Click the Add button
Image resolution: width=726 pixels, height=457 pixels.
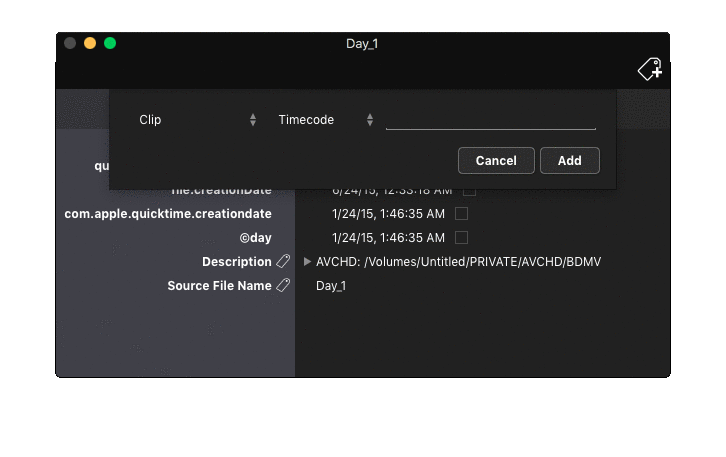click(x=570, y=161)
